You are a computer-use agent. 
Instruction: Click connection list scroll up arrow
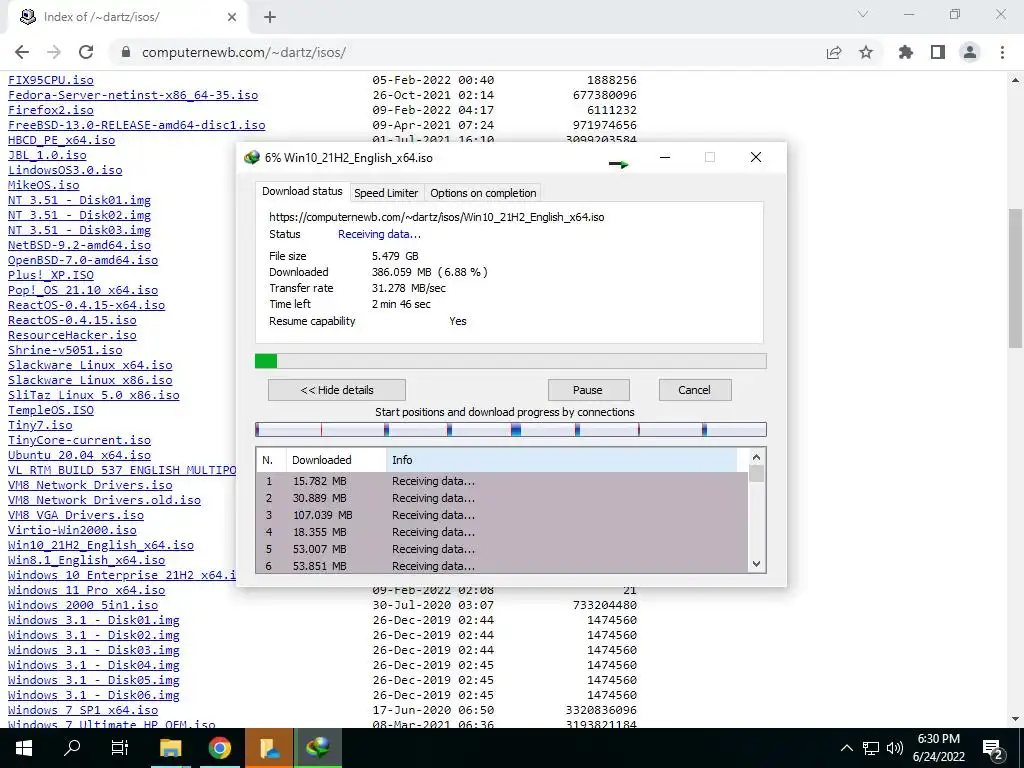click(x=756, y=457)
